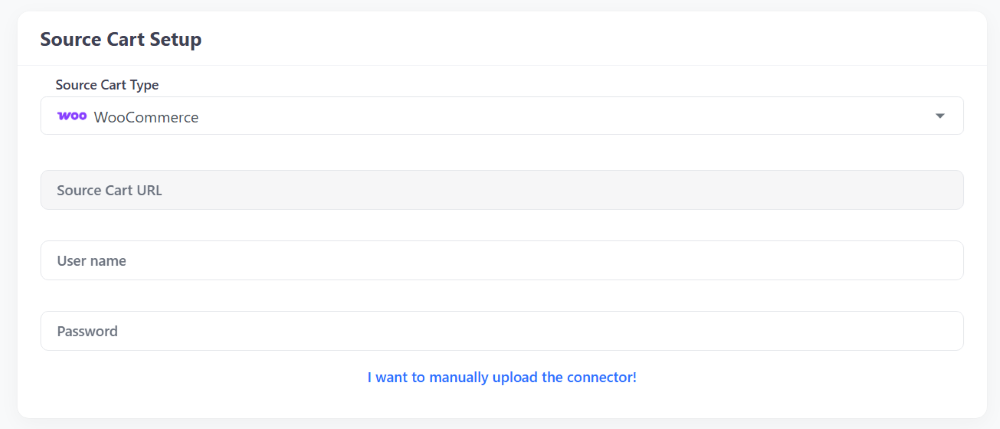Image resolution: width=1000 pixels, height=429 pixels.
Task: Click the dropdown caret arrow icon
Action: pyautogui.click(x=939, y=116)
